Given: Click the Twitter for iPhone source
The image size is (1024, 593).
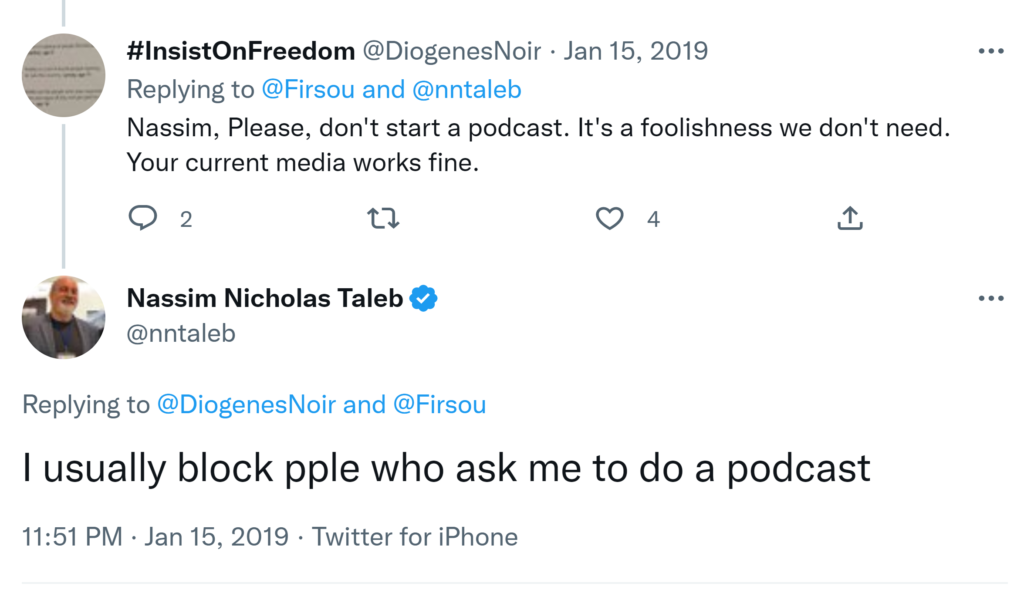Looking at the screenshot, I should pos(415,537).
